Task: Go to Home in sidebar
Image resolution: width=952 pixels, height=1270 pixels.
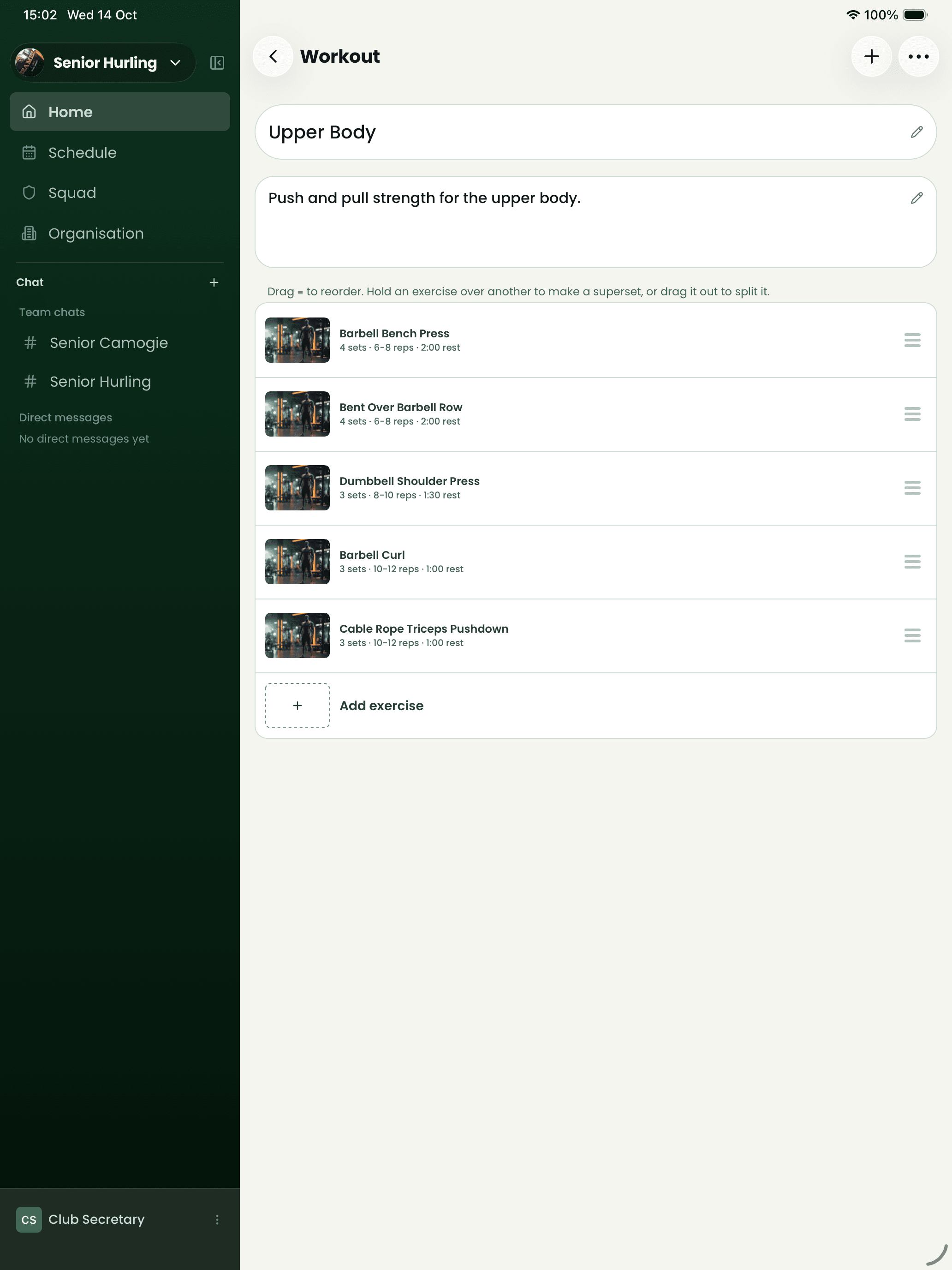Action: click(120, 112)
